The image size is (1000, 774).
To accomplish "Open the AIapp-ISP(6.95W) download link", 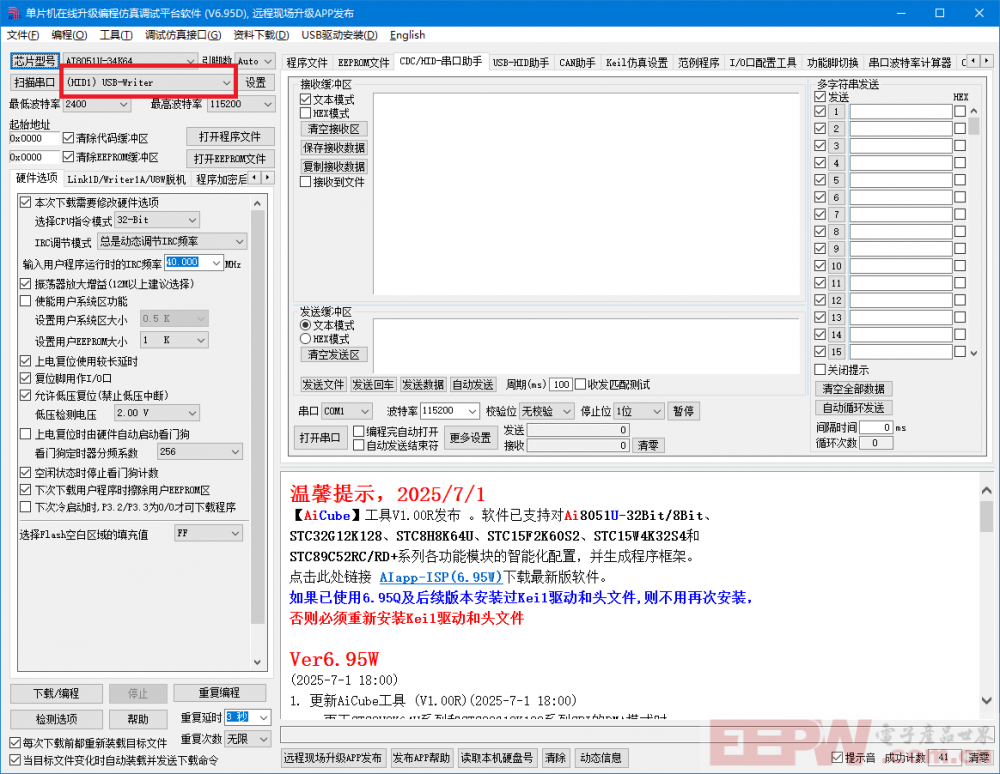I will click(x=440, y=577).
